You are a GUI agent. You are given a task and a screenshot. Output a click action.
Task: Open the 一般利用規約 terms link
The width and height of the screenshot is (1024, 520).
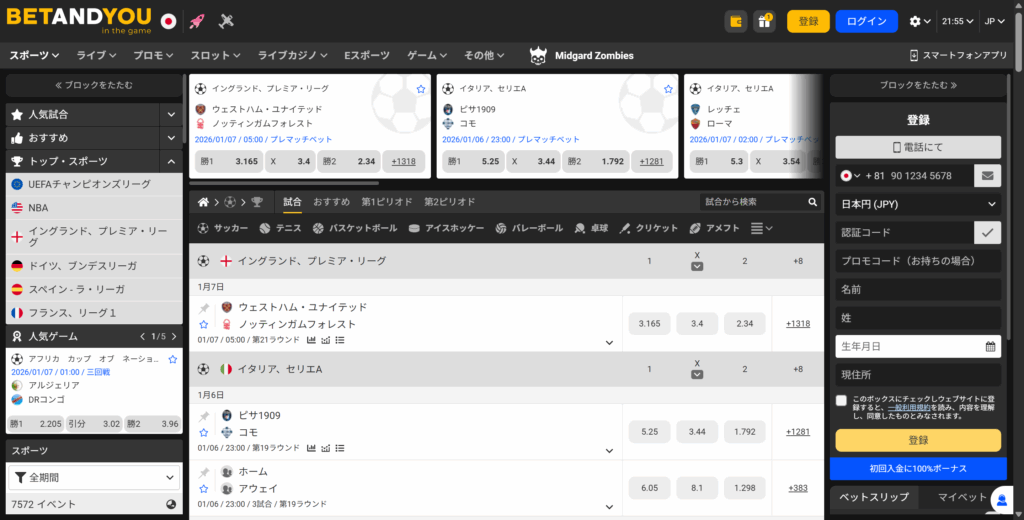tap(909, 407)
